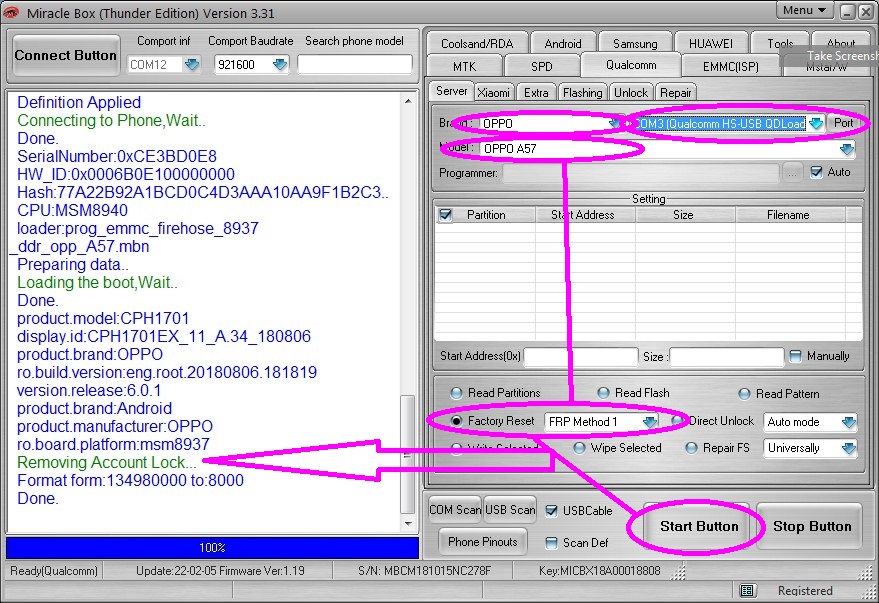Open the Server sub-tab
The height and width of the screenshot is (603, 879).
451,91
